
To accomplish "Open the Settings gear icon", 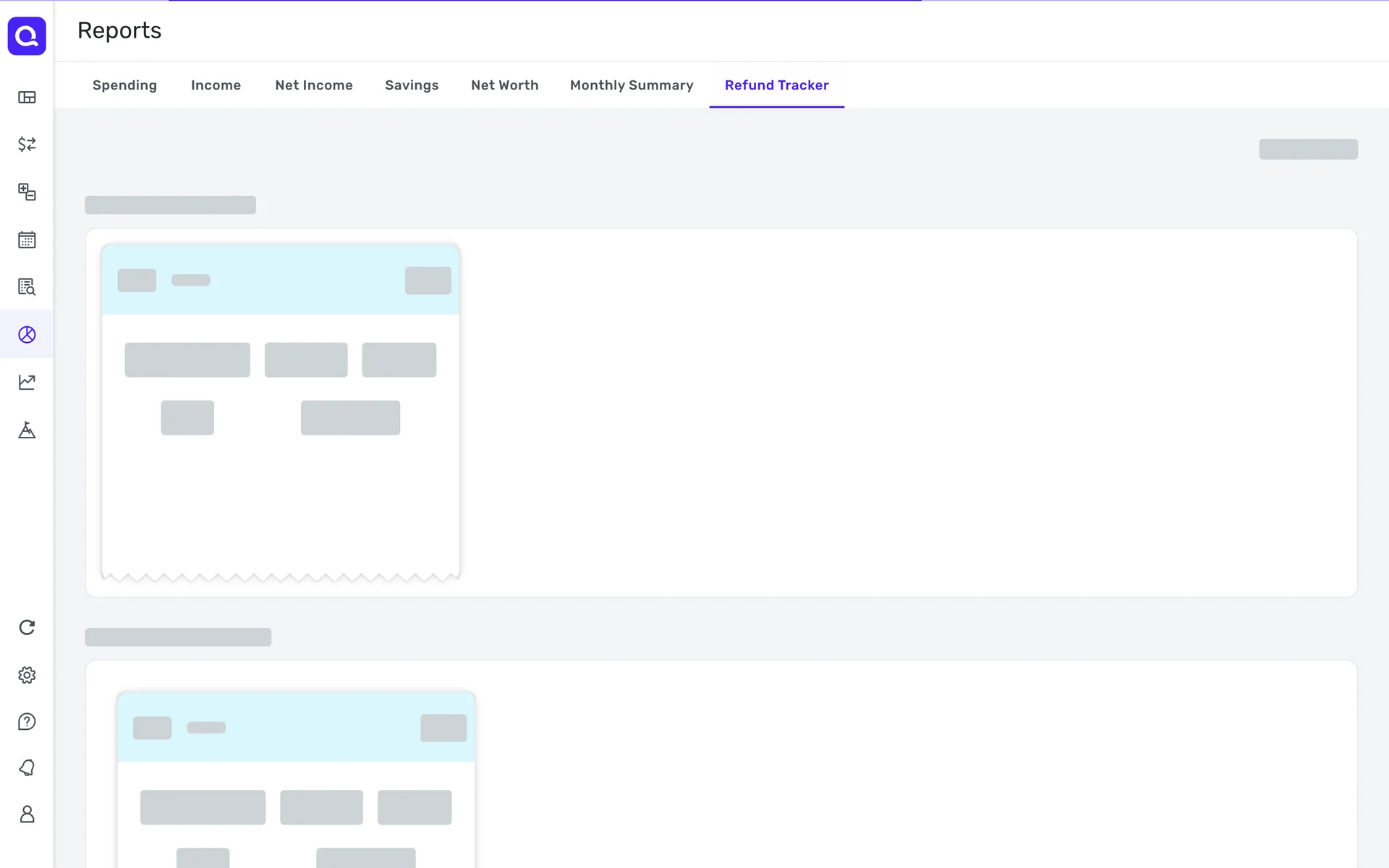I will point(27,675).
